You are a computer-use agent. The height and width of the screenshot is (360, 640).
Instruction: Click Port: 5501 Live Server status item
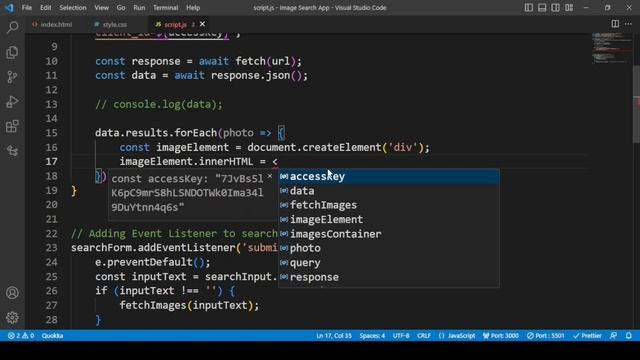545,336
